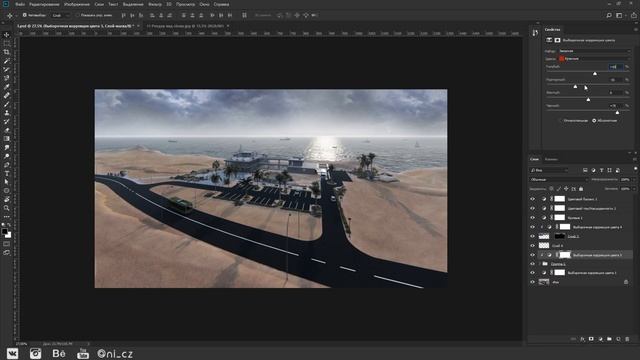
Task: Select the Относительная radio button
Action: click(561, 120)
